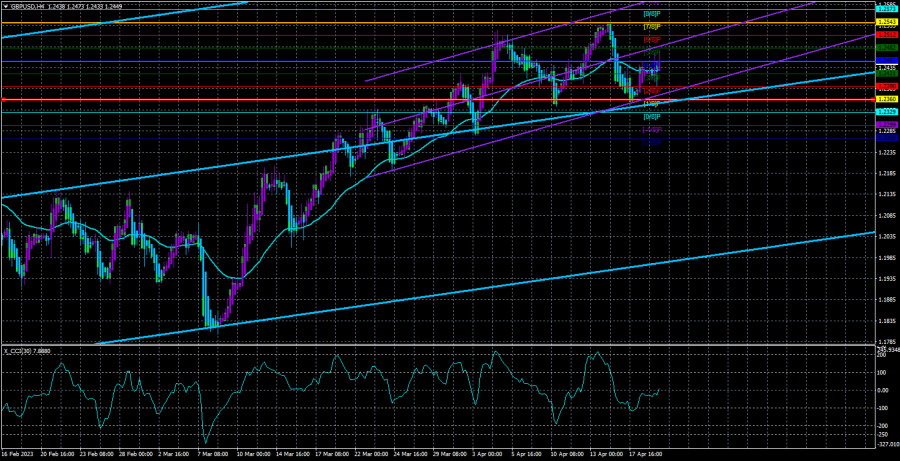
Task: Open the chart dropdown arrow beside GBPUSD,H4
Action: (4, 5)
